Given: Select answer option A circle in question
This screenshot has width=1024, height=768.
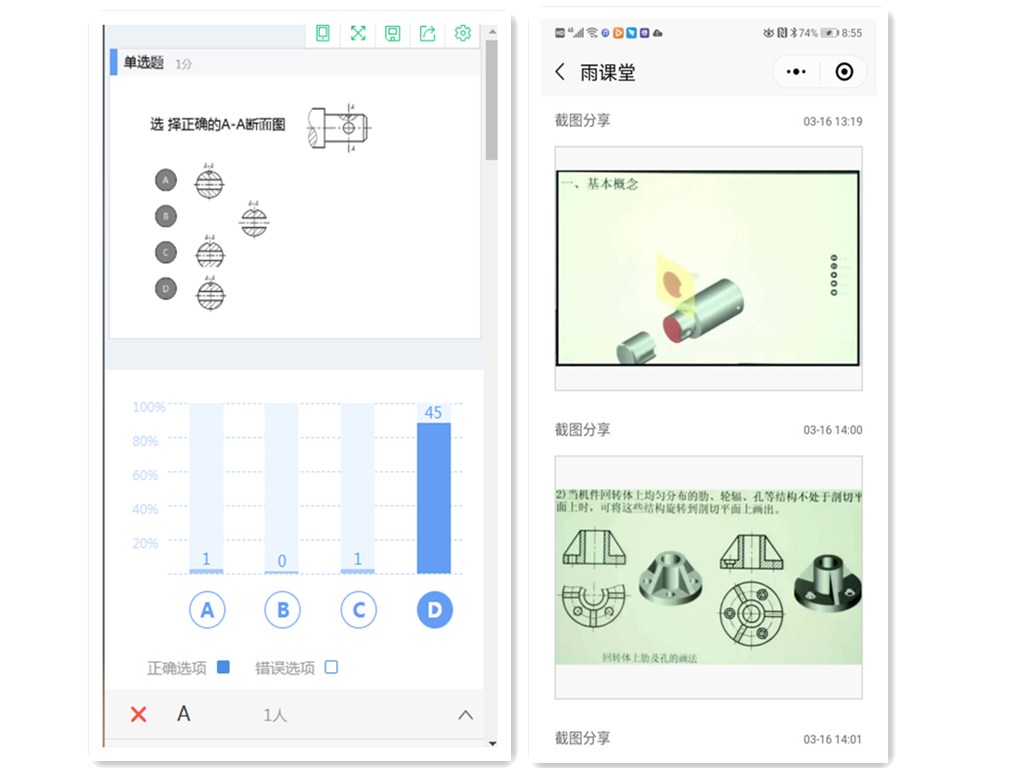Looking at the screenshot, I should coord(166,180).
